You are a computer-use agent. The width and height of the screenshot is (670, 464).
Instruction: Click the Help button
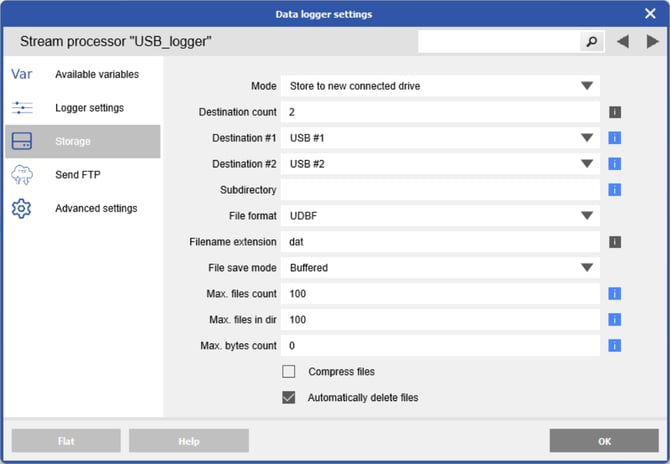(x=188, y=441)
